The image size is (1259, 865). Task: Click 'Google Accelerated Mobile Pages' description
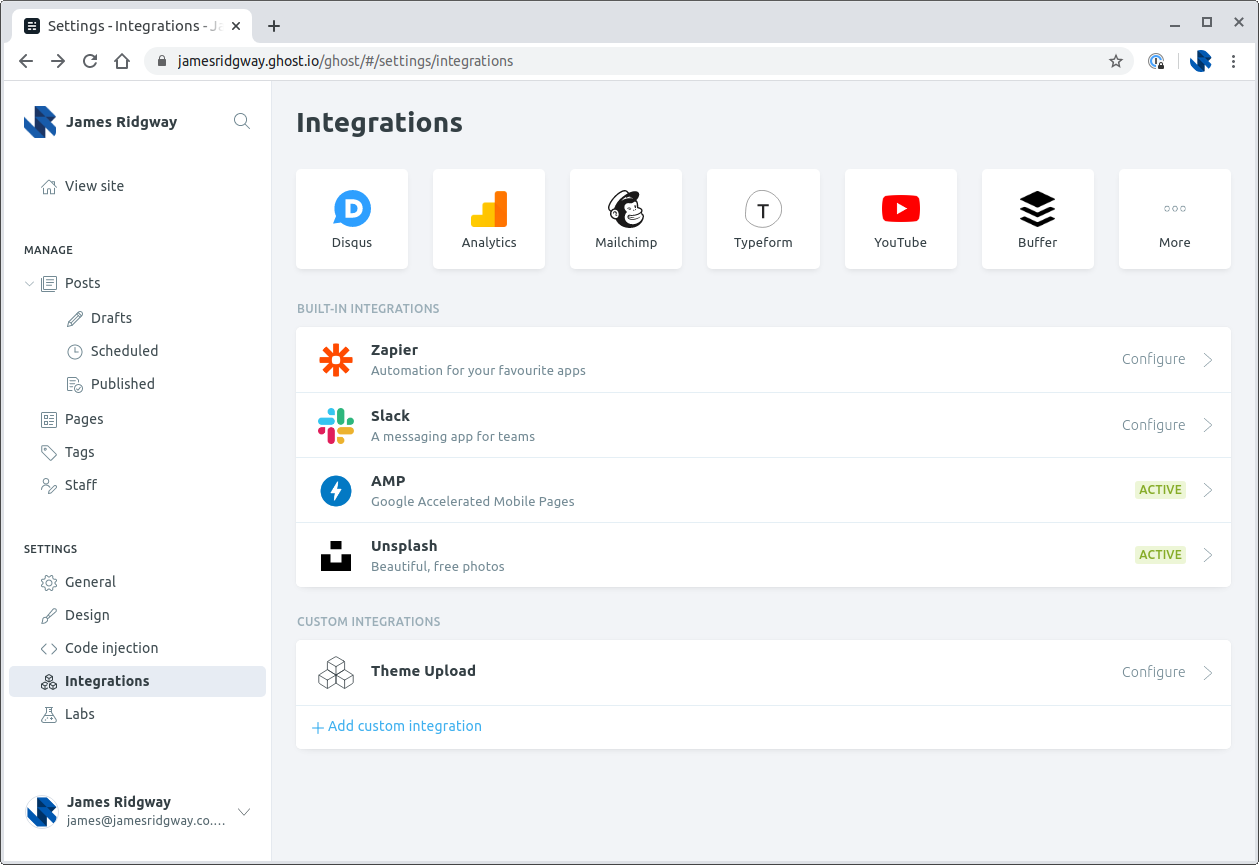point(473,501)
